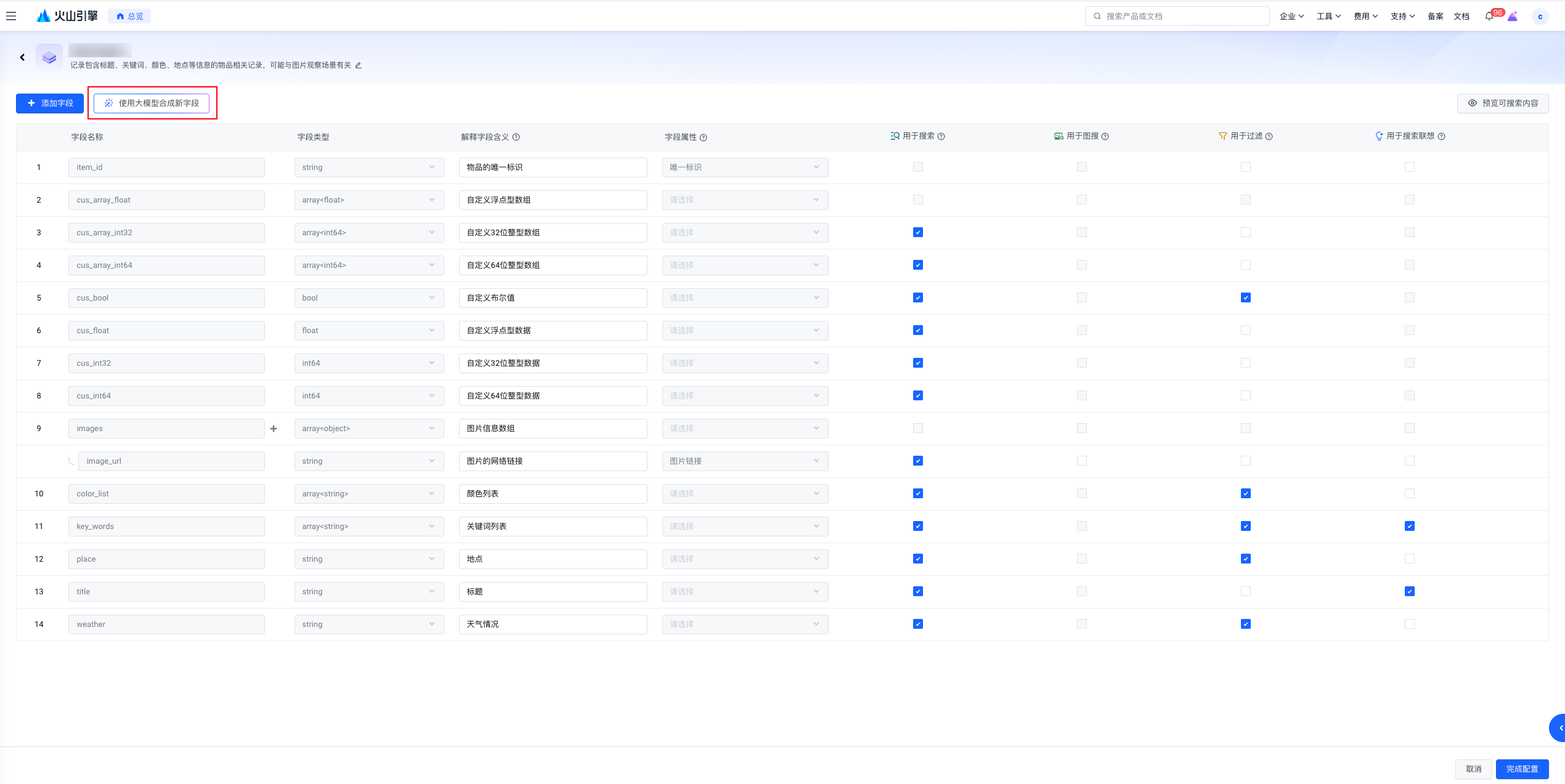1565x784 pixels.
Task: Open the notification bell icon
Action: (1489, 16)
